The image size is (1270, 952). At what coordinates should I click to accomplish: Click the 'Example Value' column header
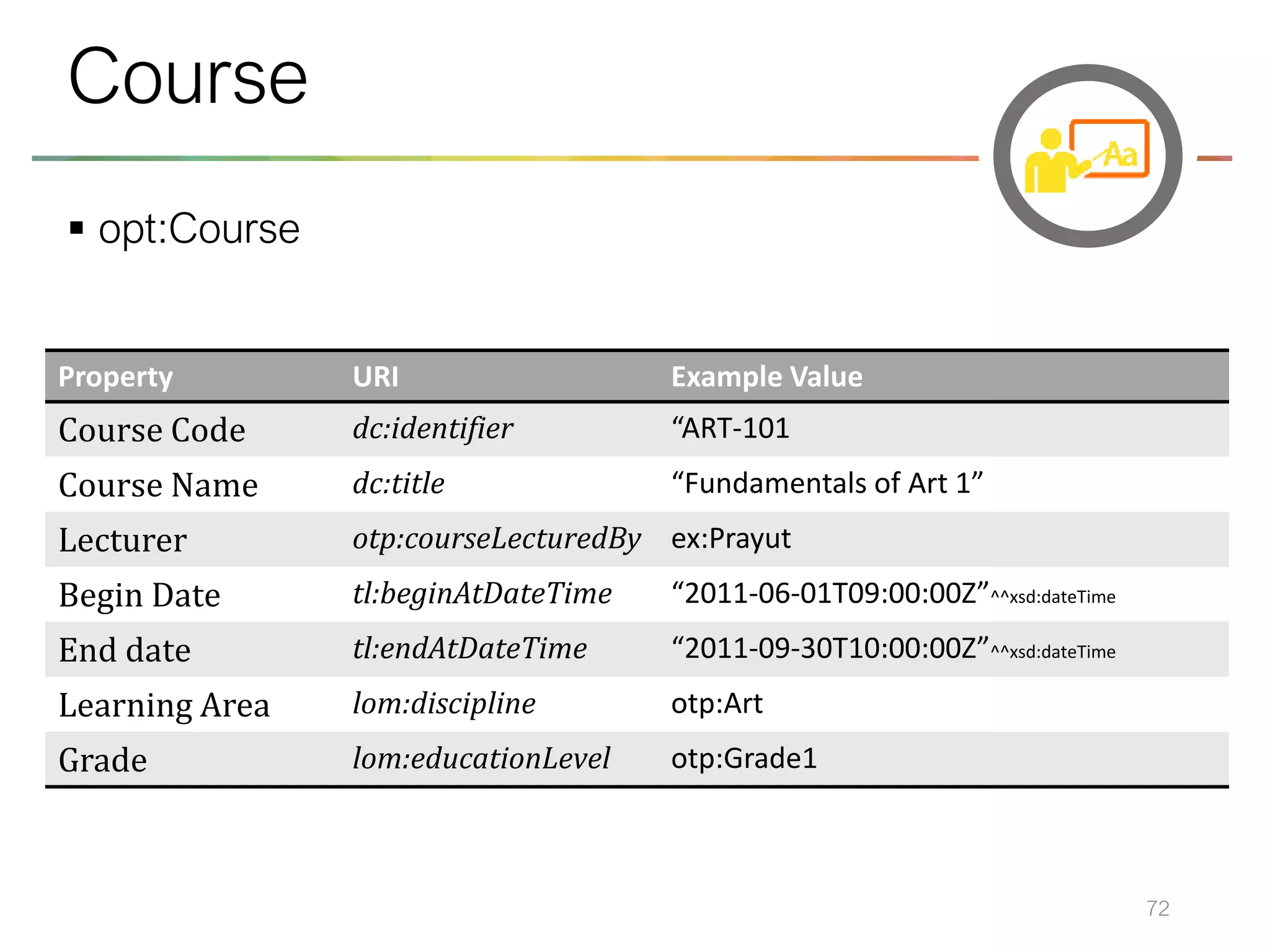[x=767, y=376]
